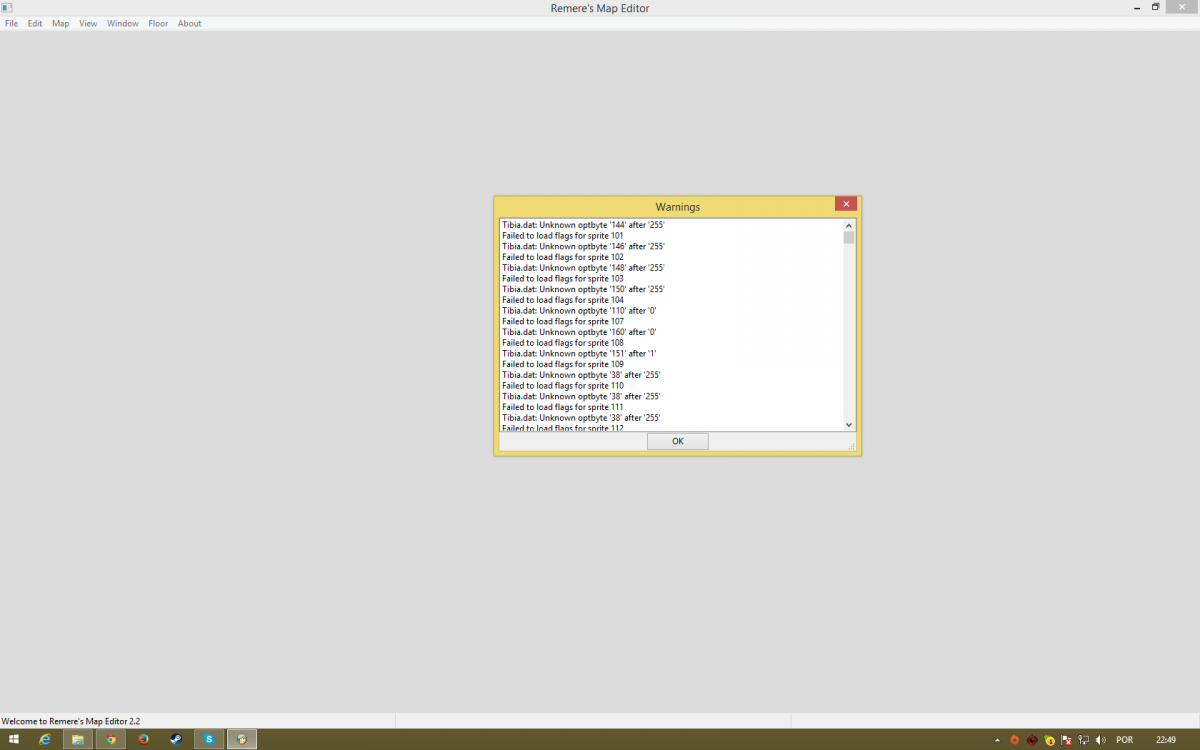Select "Failed to load flags for sprite 101"
Screen dimensions: 1200x750
click(562, 236)
